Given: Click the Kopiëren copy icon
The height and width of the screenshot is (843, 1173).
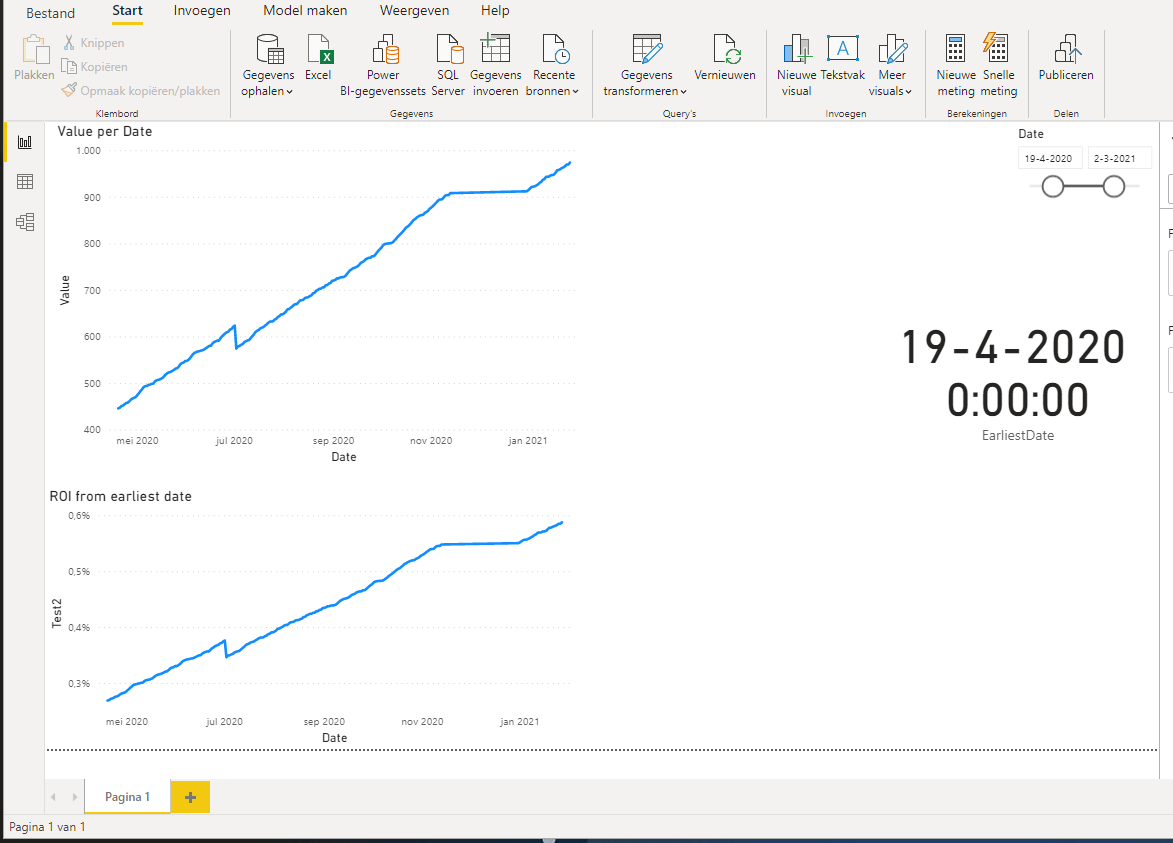Looking at the screenshot, I should pyautogui.click(x=69, y=67).
